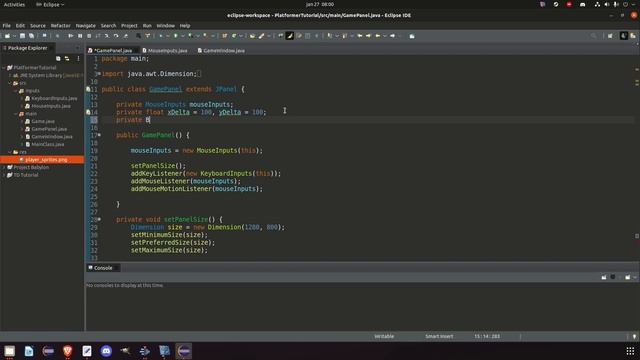Expand the TD Tutorial project
This screenshot has width=640, height=360.
click(x=4, y=175)
